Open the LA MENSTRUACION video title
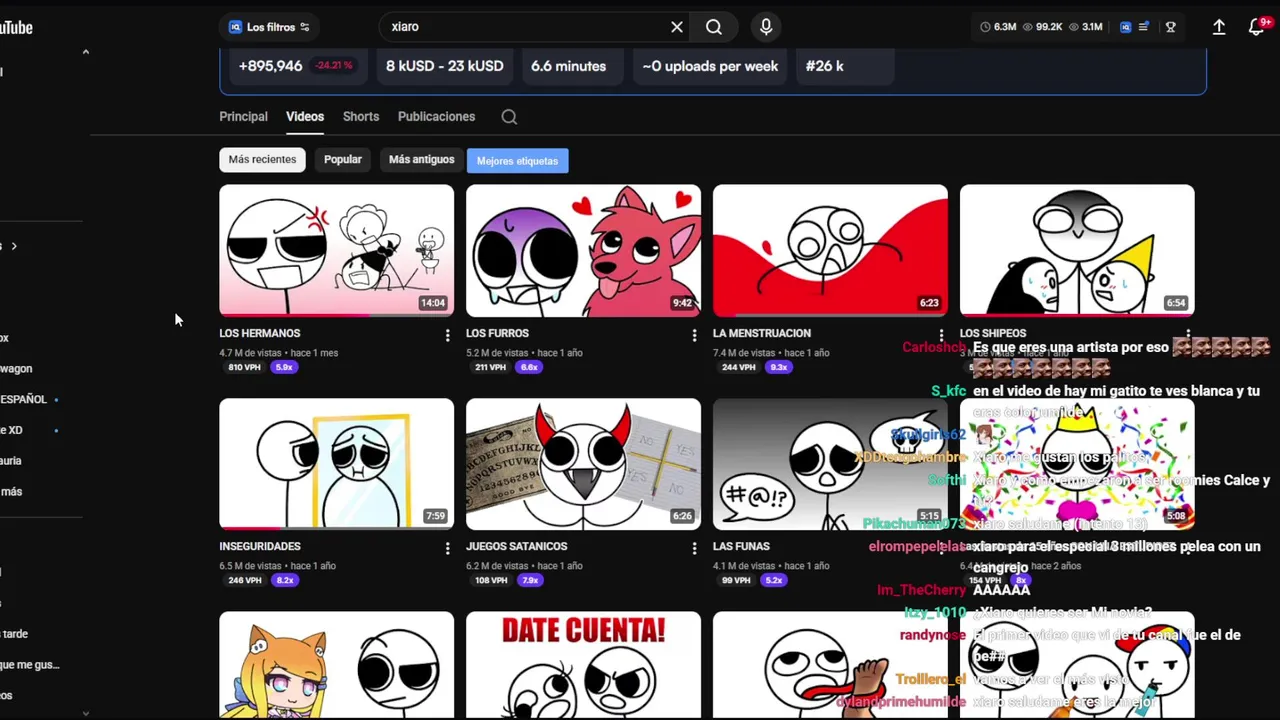 [x=762, y=333]
